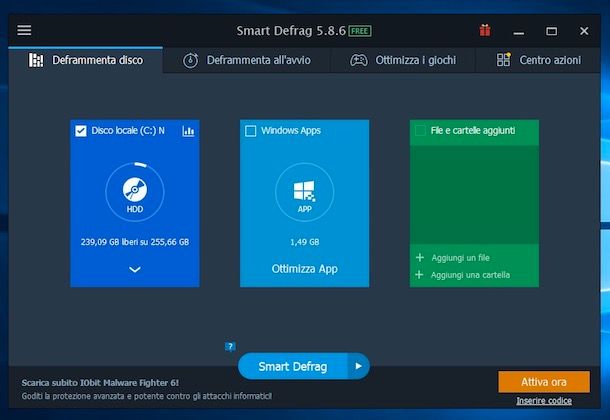Screen dimensions: 610x420
Task: Switch to the Deframmenta disco tab
Action: (x=86, y=60)
